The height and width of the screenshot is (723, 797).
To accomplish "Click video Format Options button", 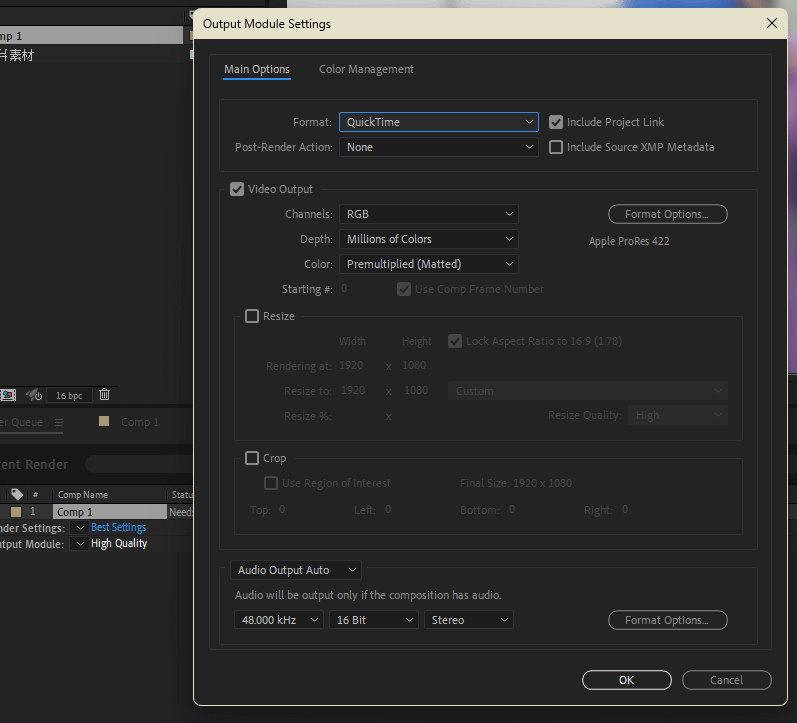I will (667, 214).
